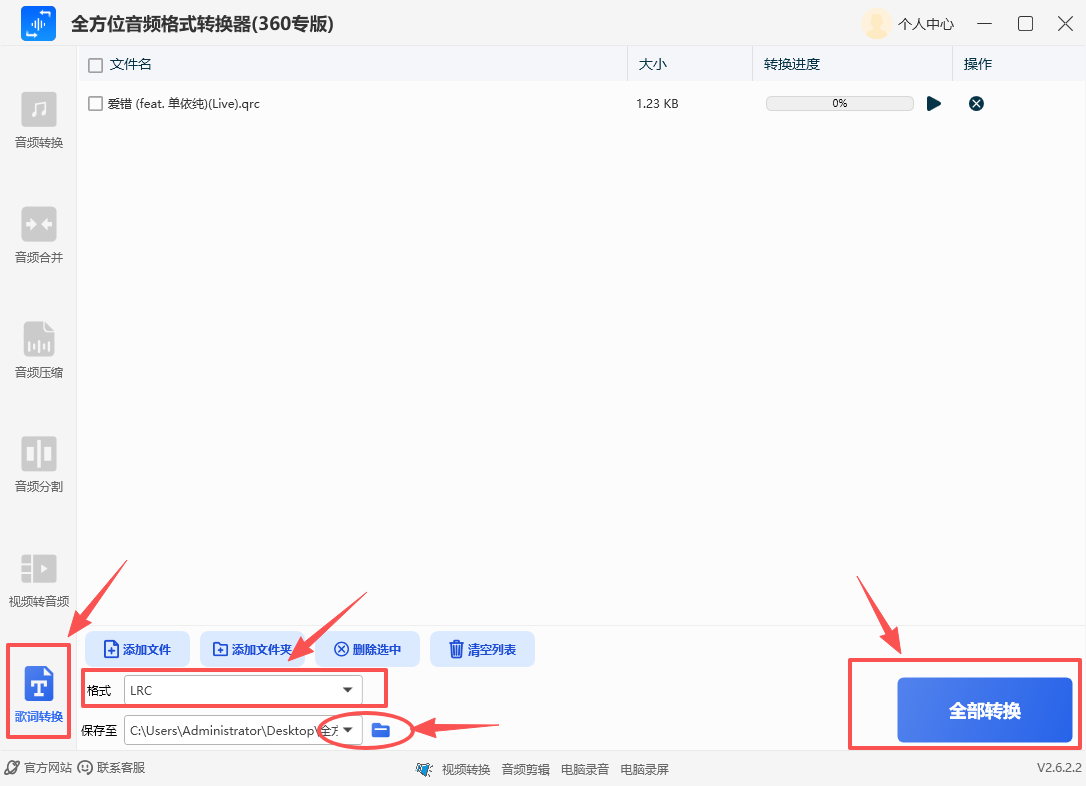
Task: Select the 音频转换 sidebar tool
Action: click(38, 120)
